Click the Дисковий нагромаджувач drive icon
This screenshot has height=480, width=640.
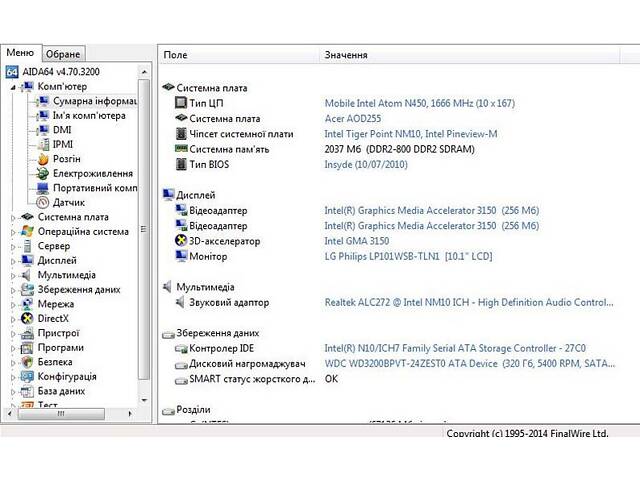[x=181, y=365]
